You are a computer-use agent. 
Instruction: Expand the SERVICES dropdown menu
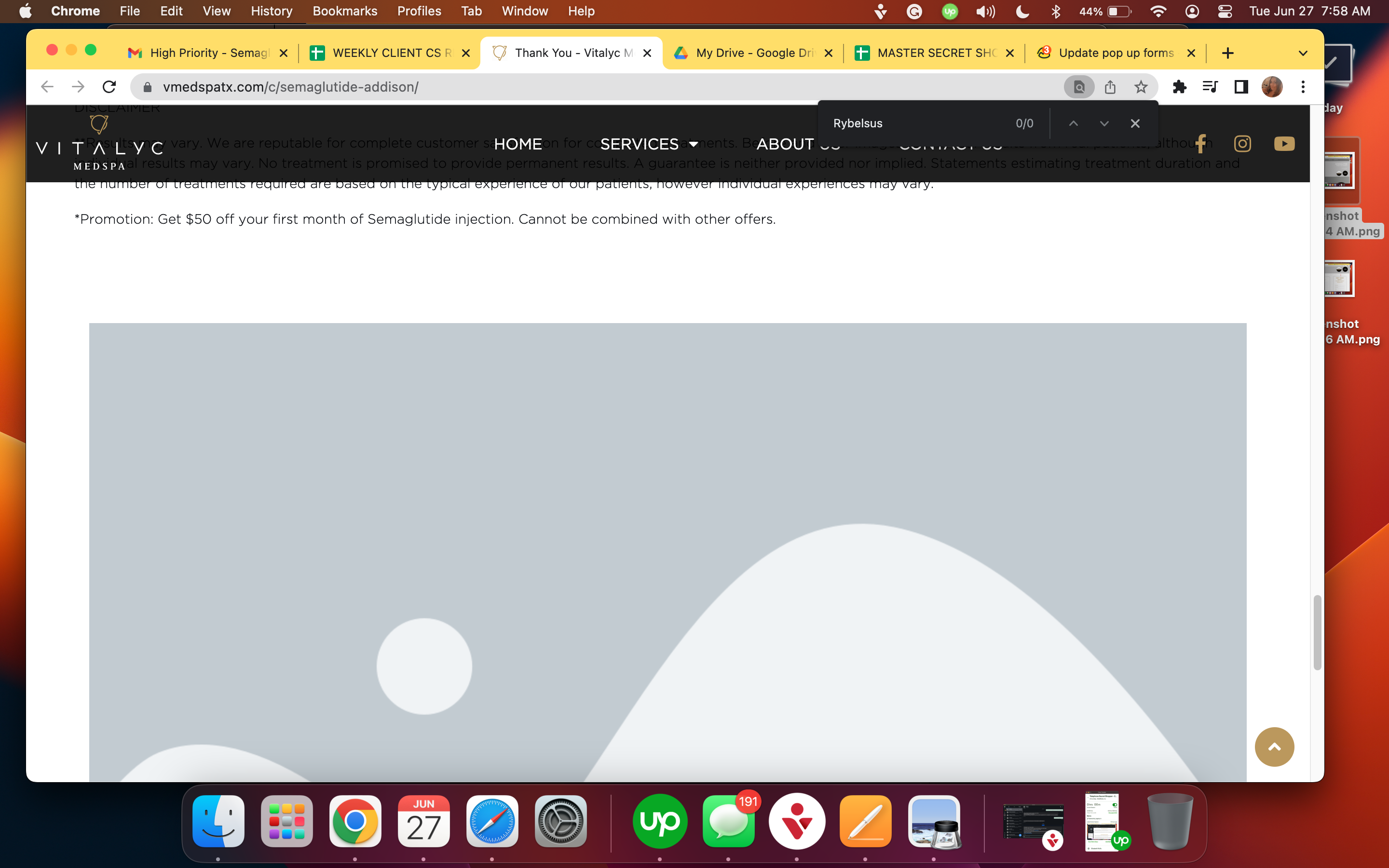coord(649,144)
